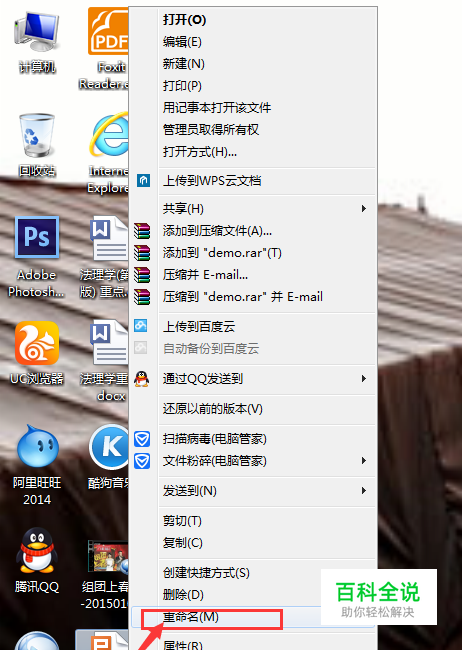The height and width of the screenshot is (650, 462).
Task: Click WinRAR icon beside 压缩到 "demo.rar" 并 E-mail
Action: point(142,296)
